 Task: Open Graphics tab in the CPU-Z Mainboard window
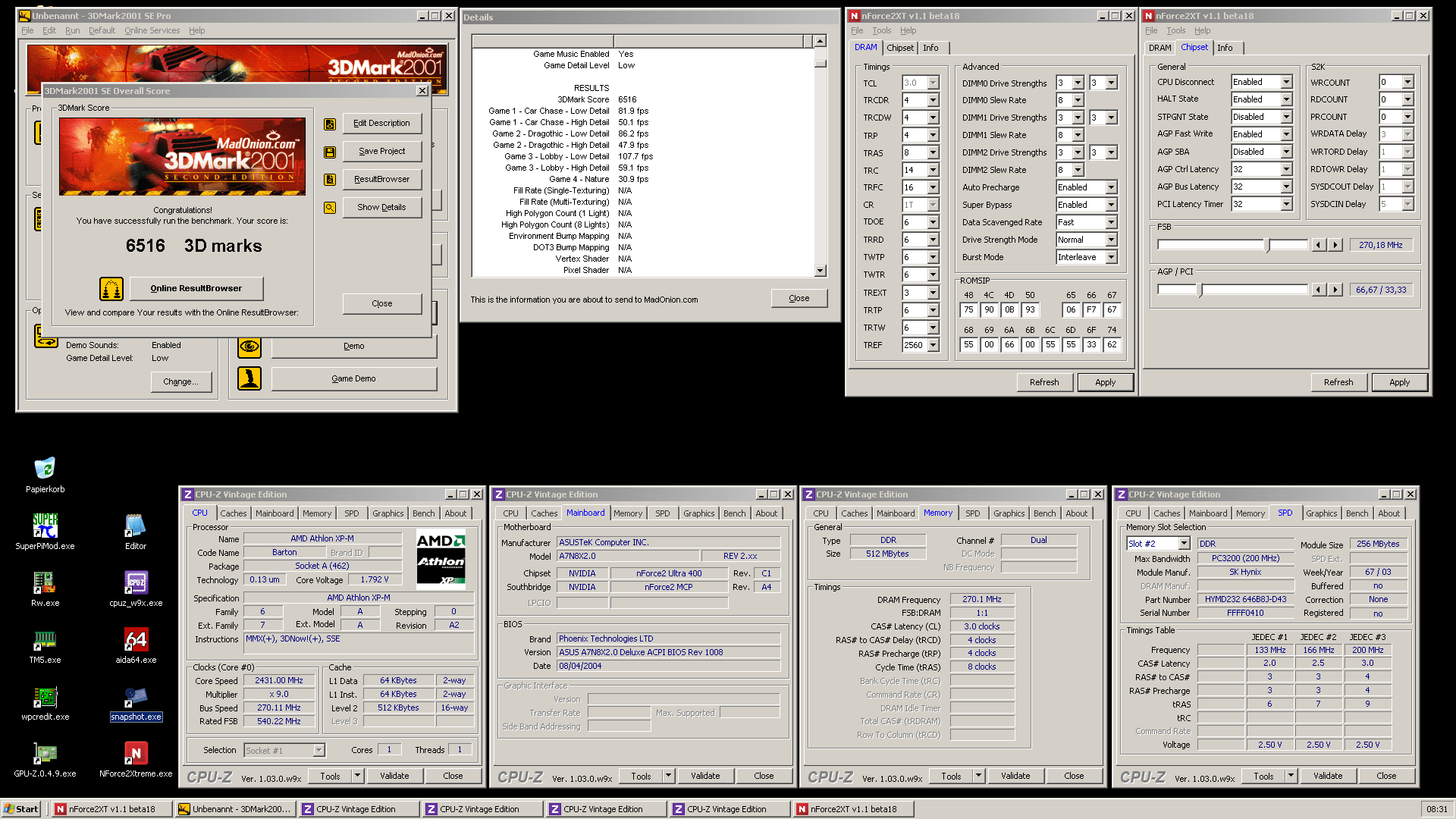coord(698,513)
